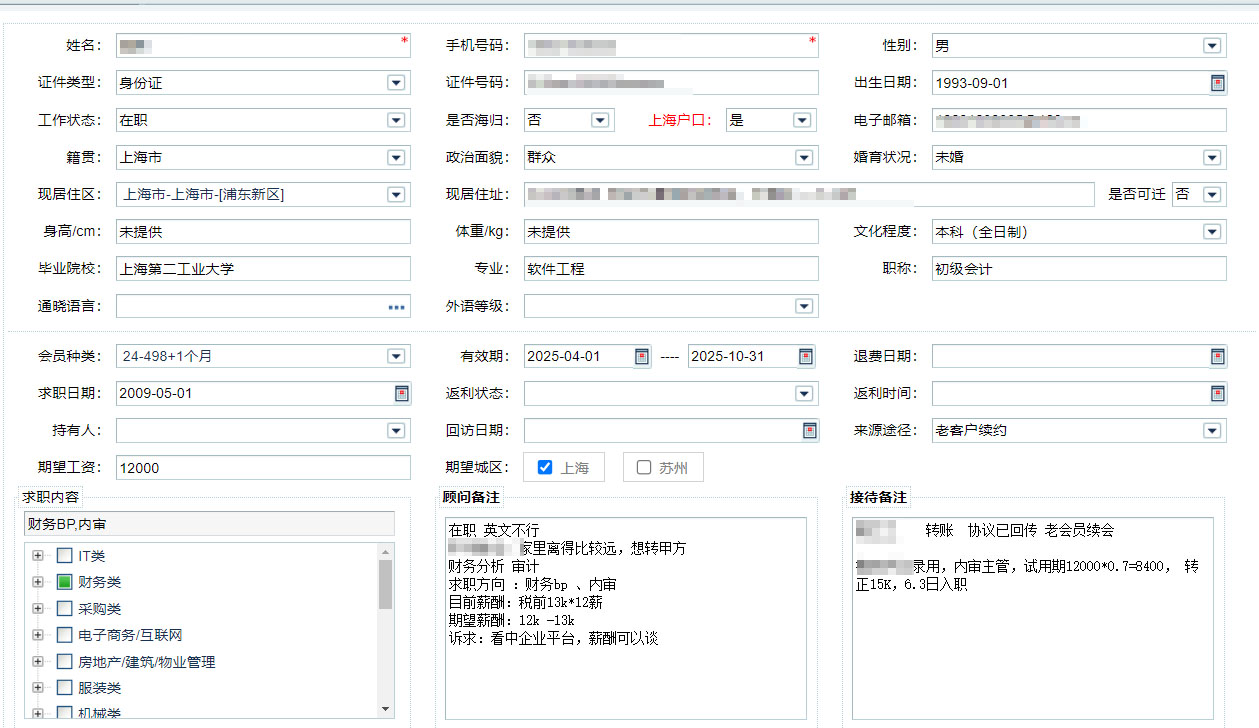Open the 籍贯 dropdown showing 上海市
The image size is (1259, 728).
click(x=396, y=157)
